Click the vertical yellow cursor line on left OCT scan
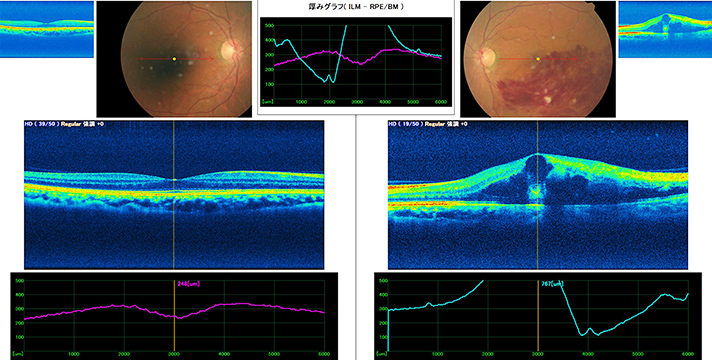 pyautogui.click(x=174, y=195)
